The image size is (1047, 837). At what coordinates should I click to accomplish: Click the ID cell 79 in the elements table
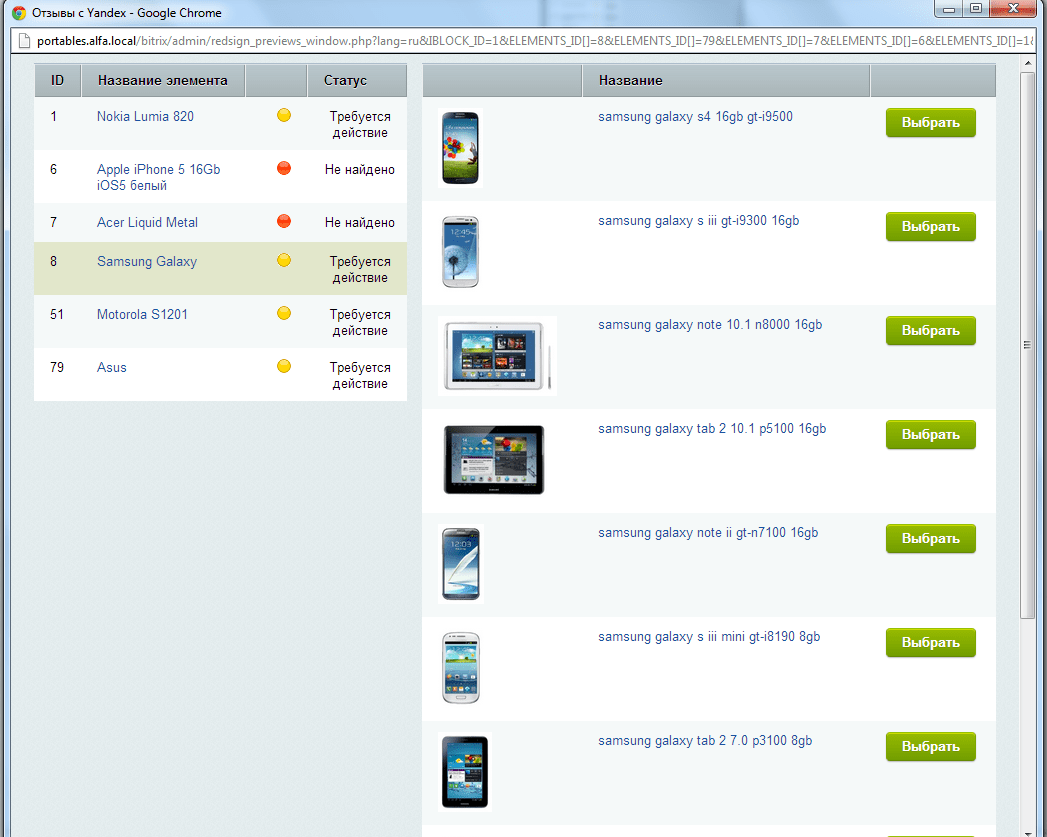(x=57, y=366)
